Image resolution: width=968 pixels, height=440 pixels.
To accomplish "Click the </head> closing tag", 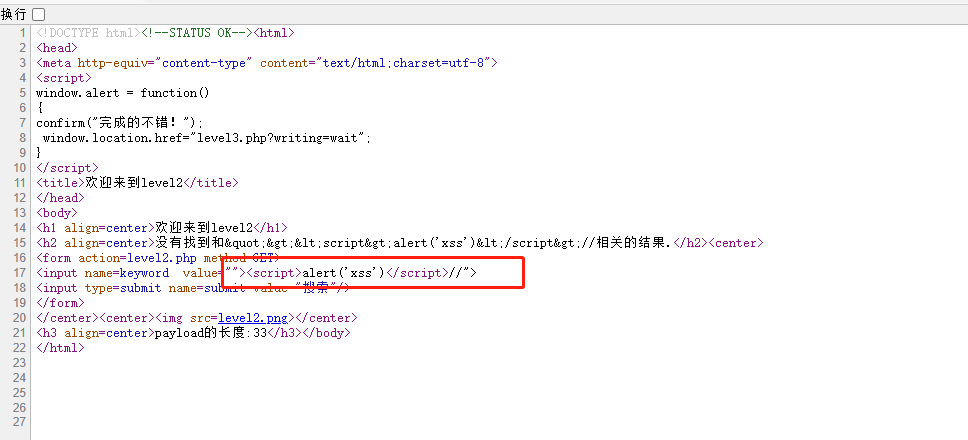I will (x=60, y=198).
